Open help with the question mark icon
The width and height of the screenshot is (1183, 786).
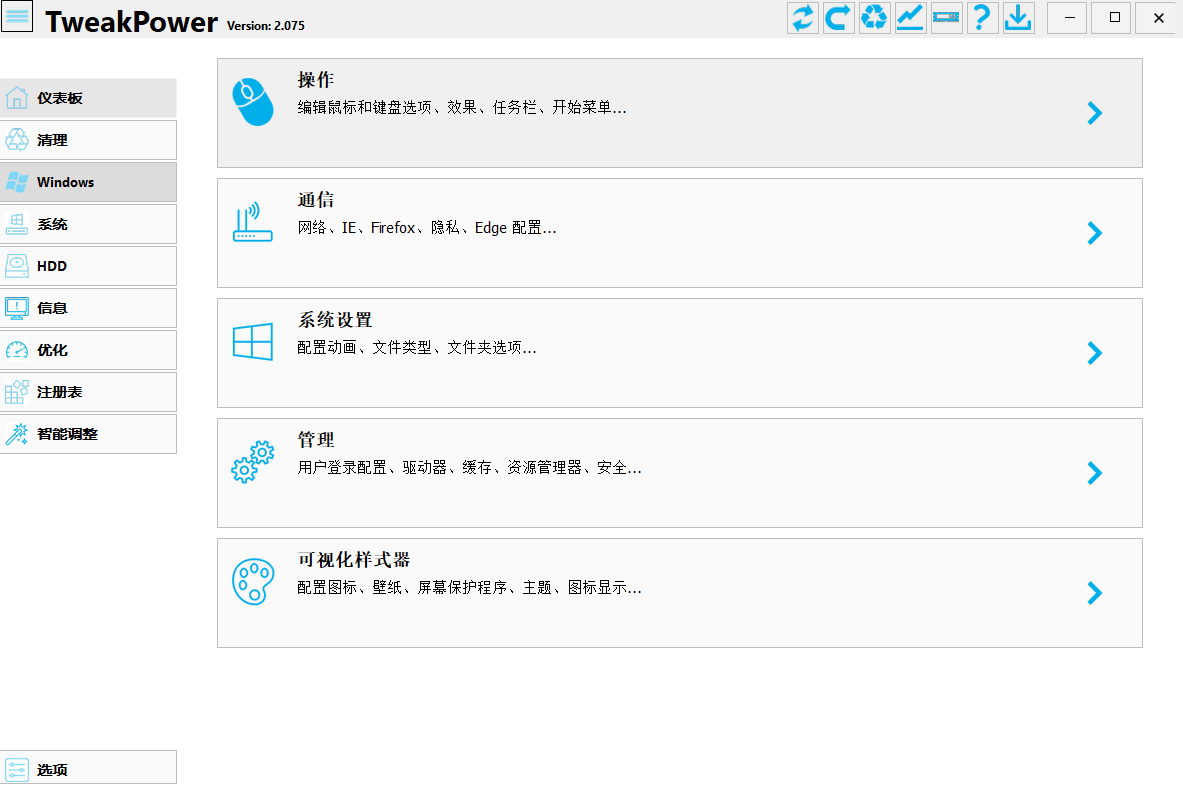coord(982,18)
